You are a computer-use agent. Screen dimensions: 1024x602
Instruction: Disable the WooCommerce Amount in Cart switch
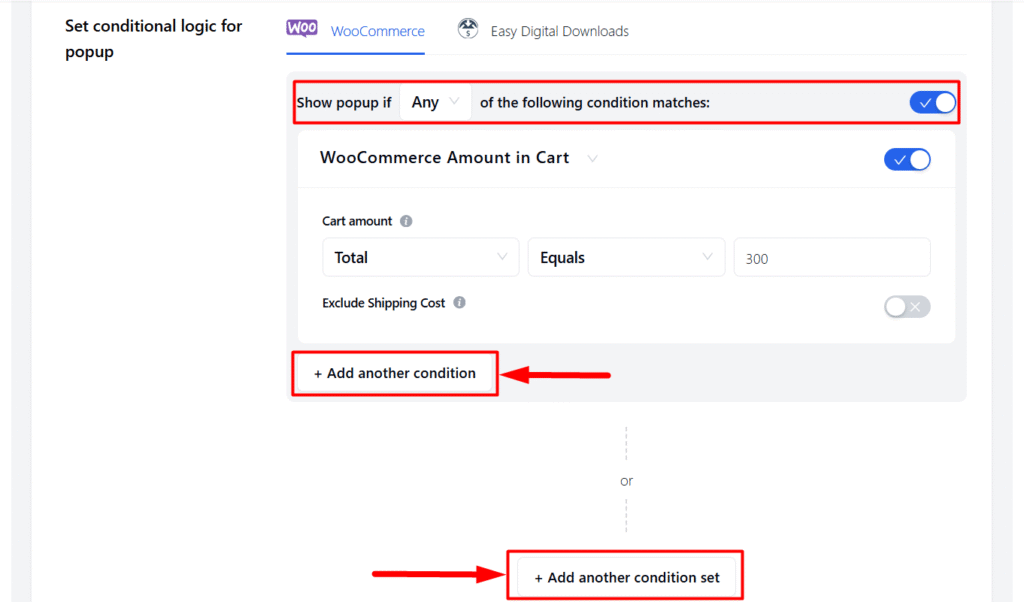(x=907, y=159)
